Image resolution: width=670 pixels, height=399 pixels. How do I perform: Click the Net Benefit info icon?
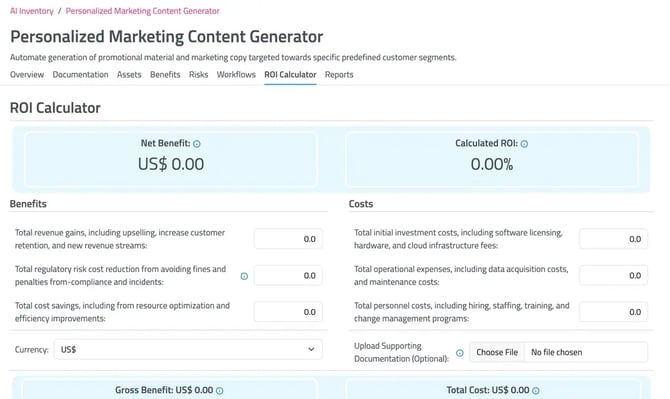point(197,144)
